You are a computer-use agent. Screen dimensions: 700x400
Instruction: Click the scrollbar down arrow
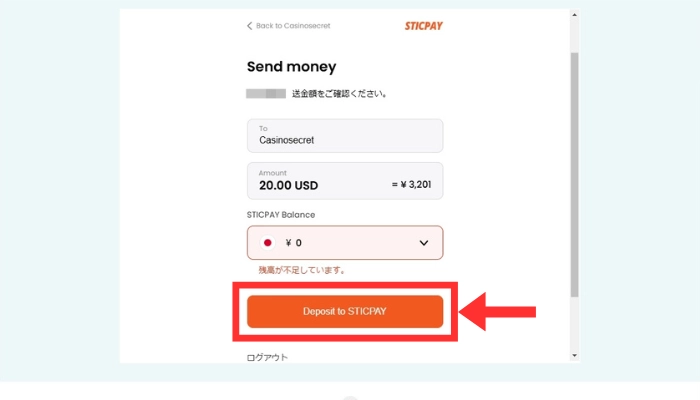574,355
